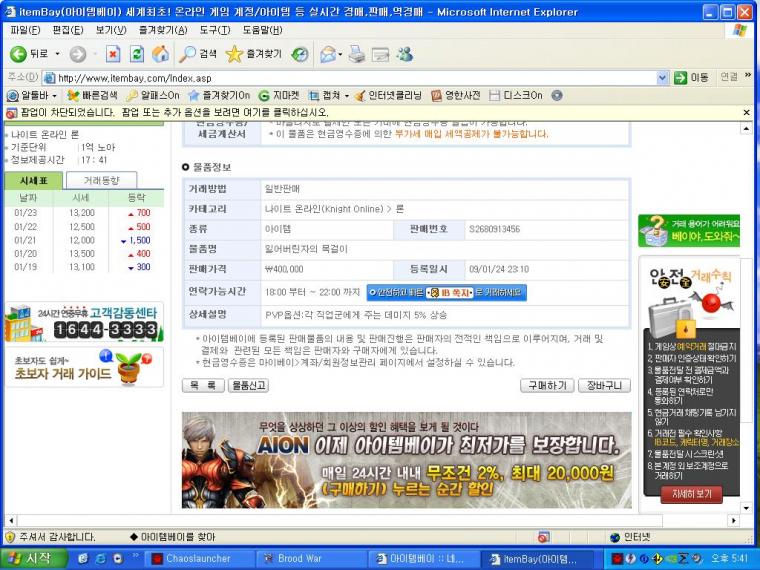Click the horizontal scrollbar right arrow

pos(733,520)
